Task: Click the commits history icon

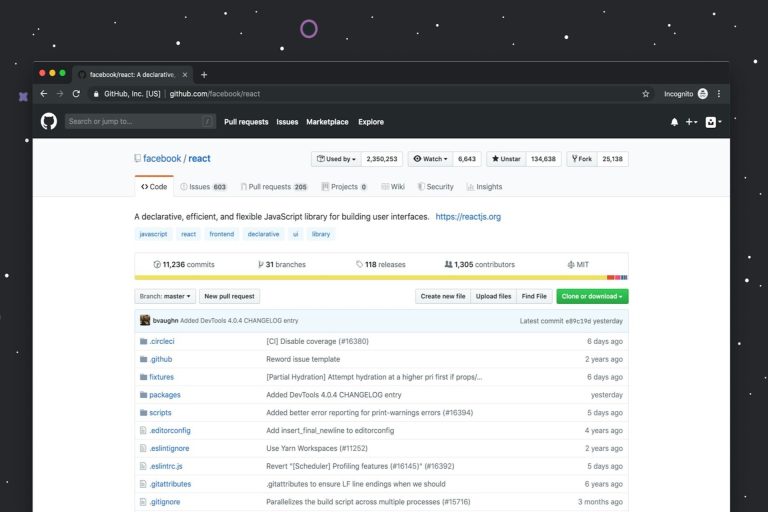Action: [157, 265]
